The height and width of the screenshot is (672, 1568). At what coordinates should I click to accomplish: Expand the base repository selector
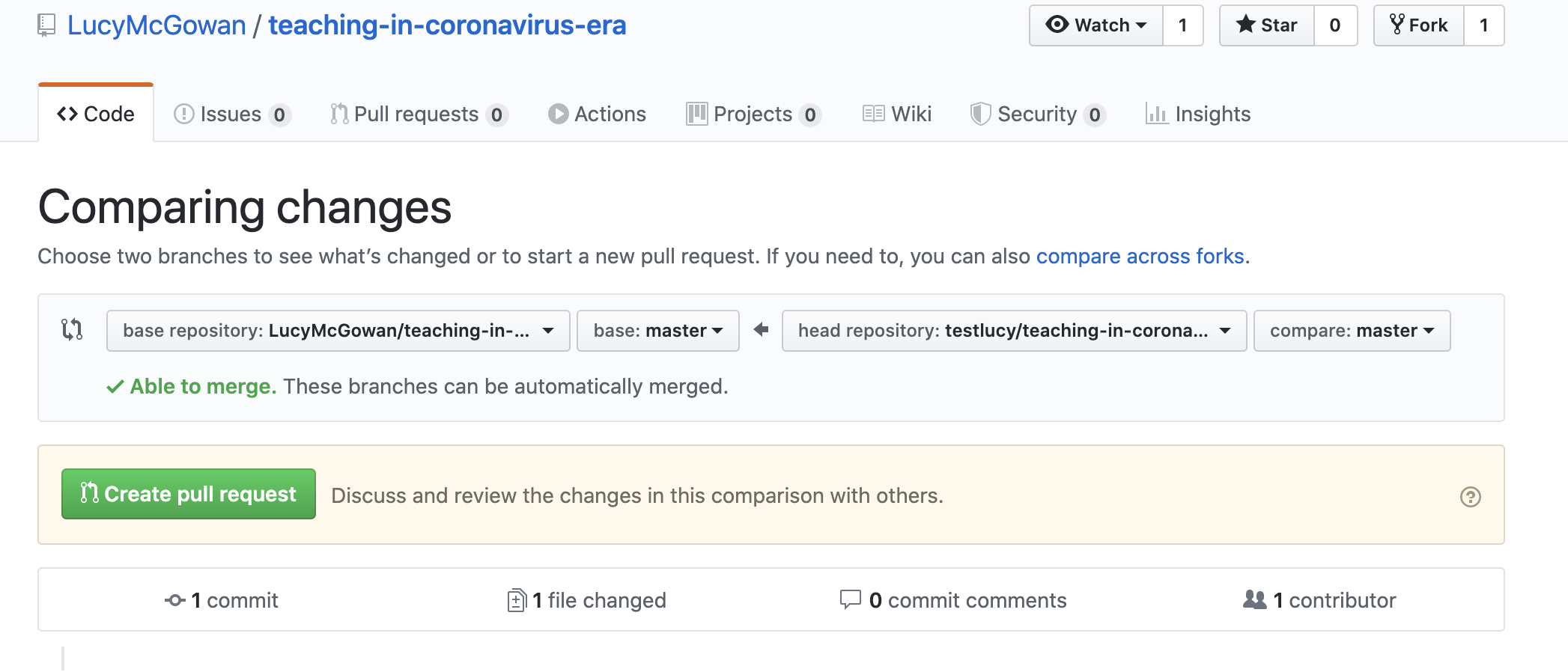338,331
